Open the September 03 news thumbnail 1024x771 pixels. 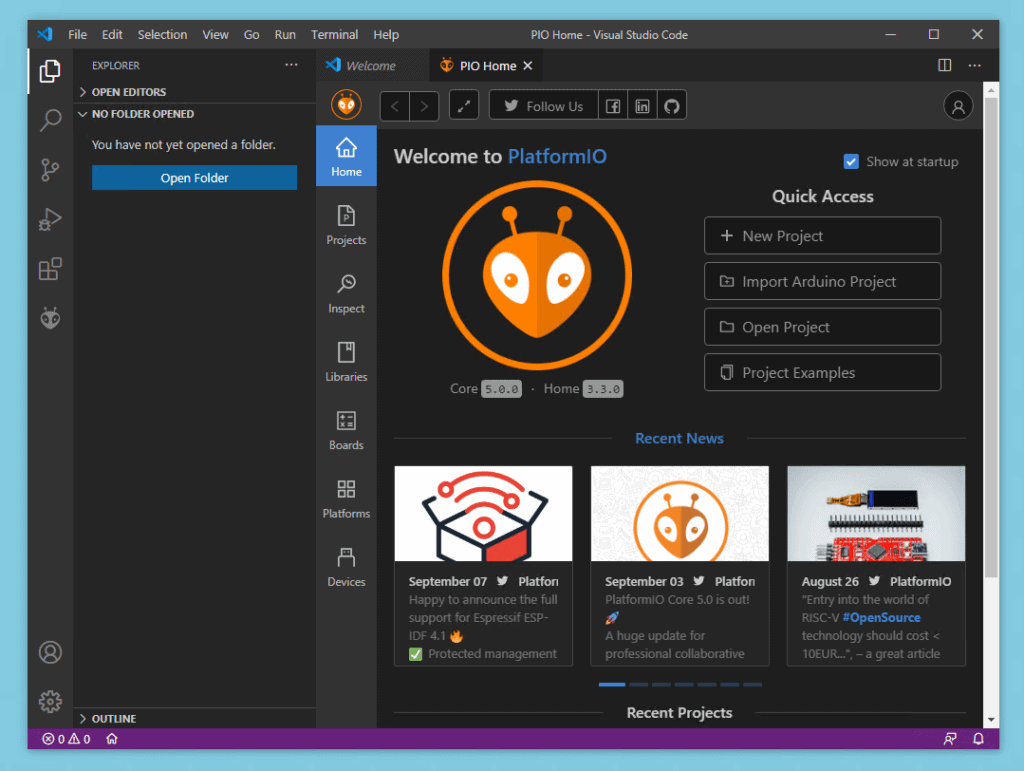point(680,514)
